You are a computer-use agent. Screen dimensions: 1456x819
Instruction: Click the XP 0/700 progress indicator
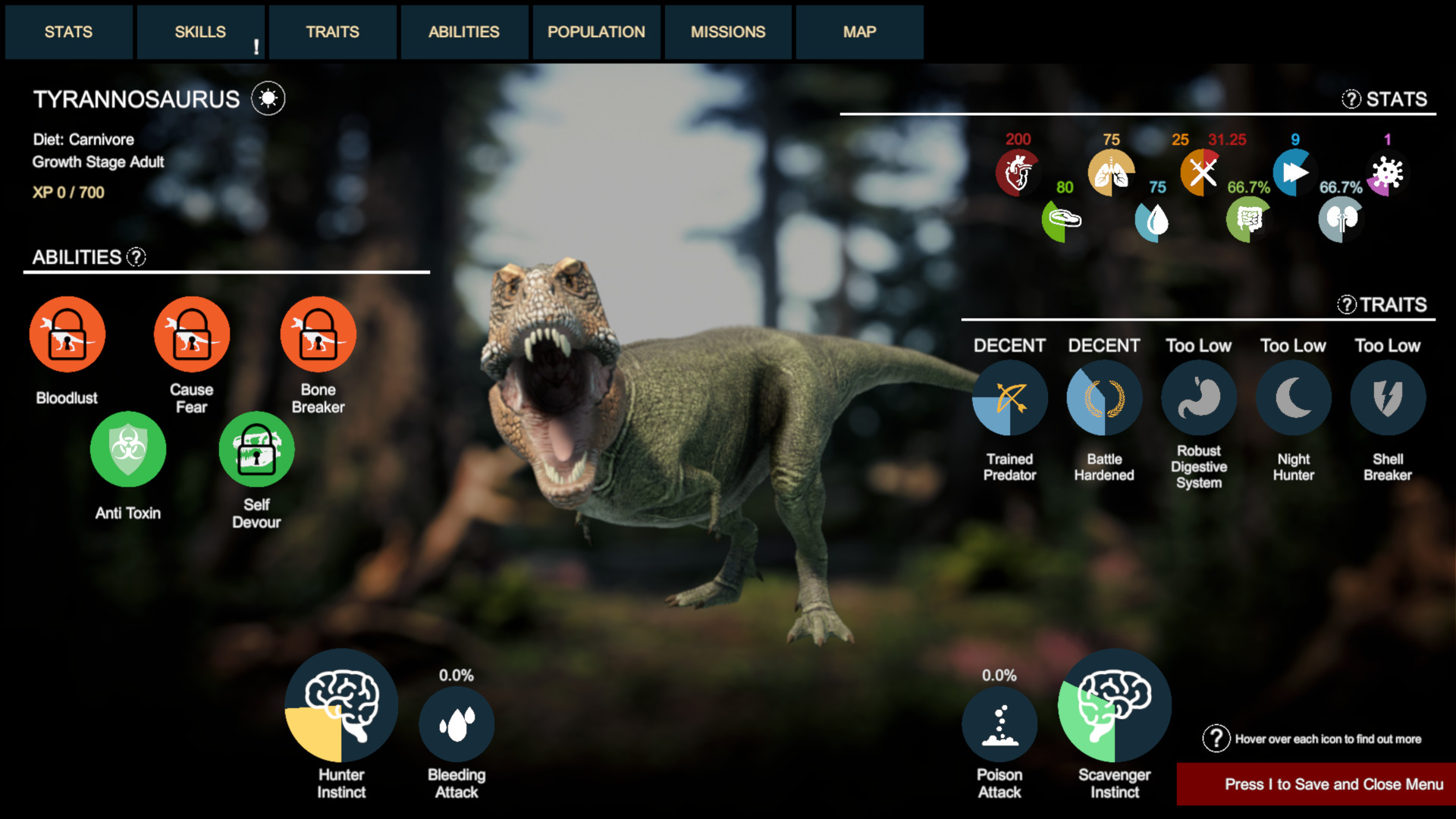[x=67, y=192]
